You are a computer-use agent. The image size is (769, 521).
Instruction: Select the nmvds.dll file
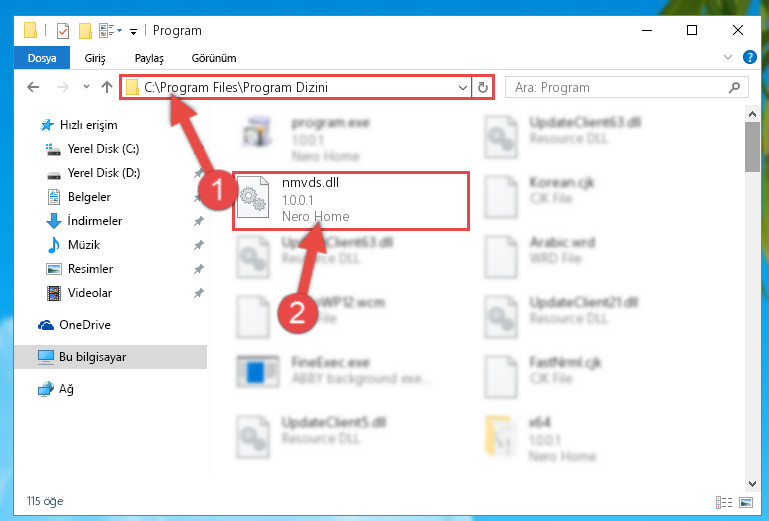[351, 200]
